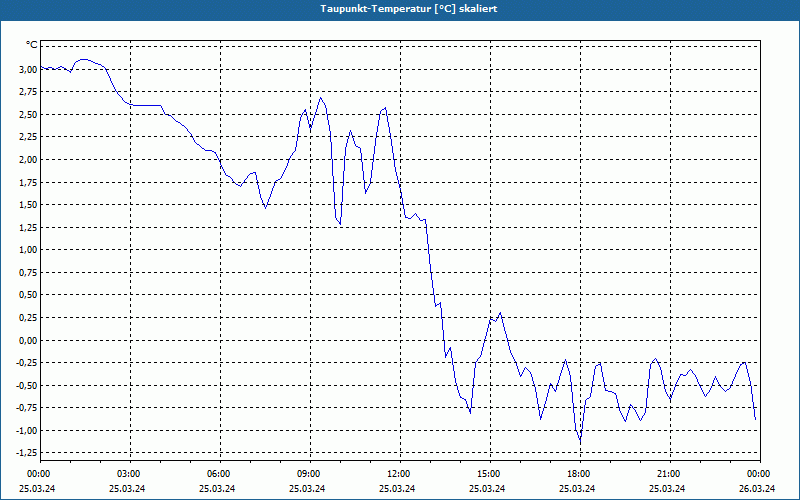The width and height of the screenshot is (800, 500).
Task: Click the '21:00' time label
Action: tap(667, 474)
